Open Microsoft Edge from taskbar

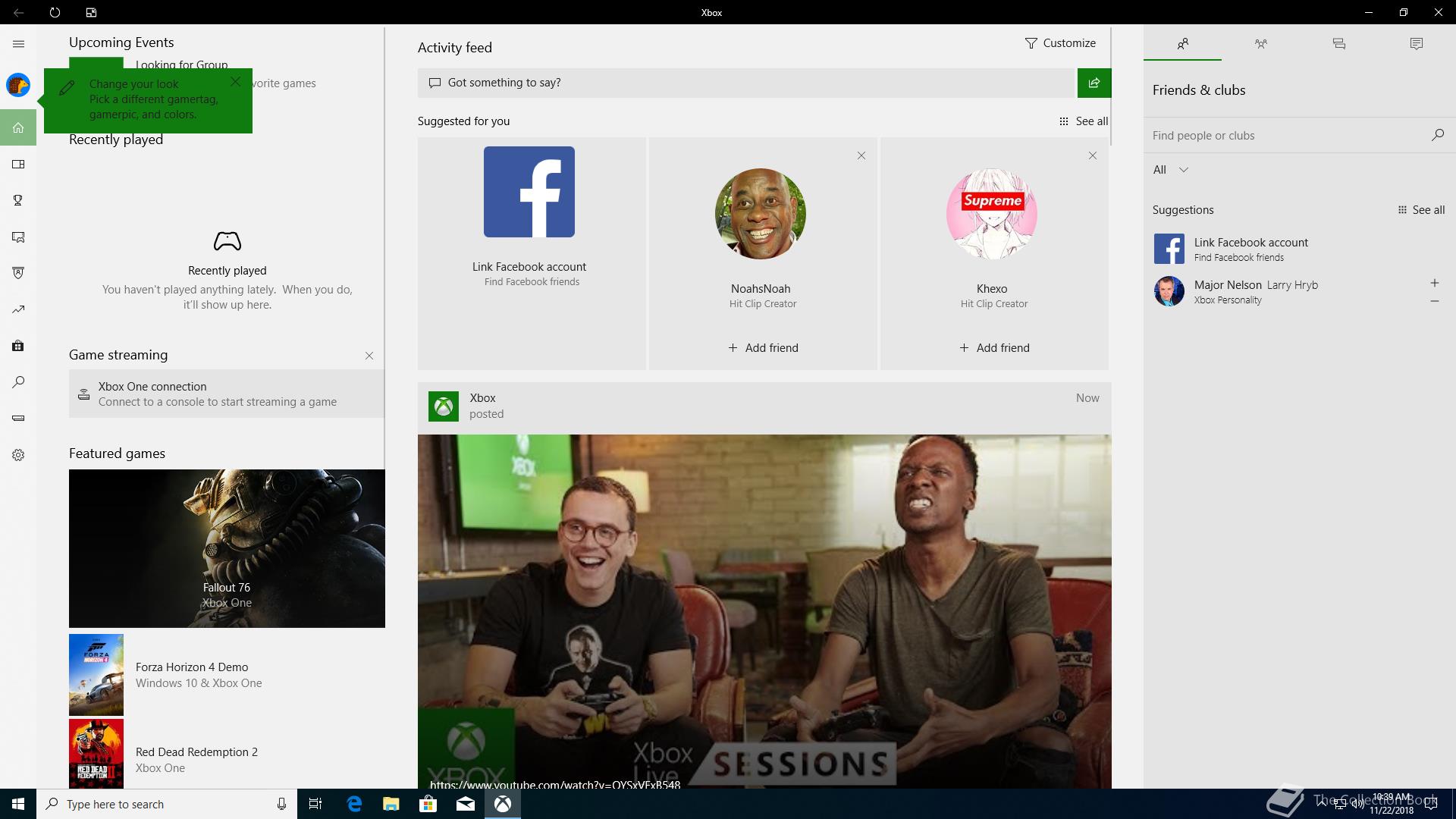click(354, 804)
